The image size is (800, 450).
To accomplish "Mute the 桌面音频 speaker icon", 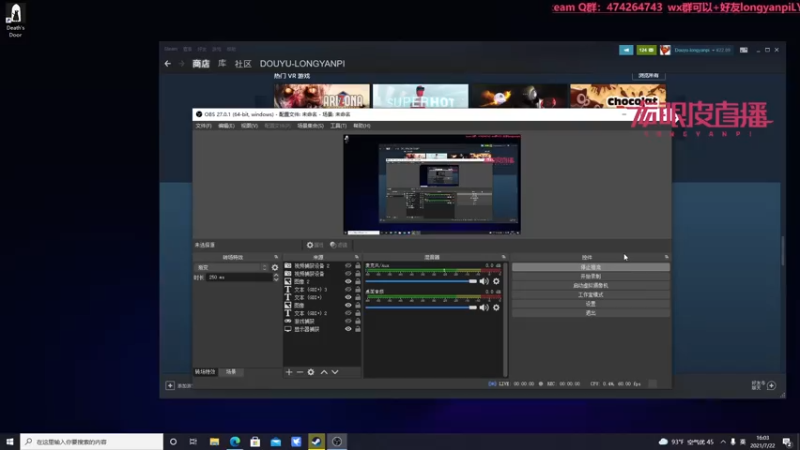I will point(484,307).
